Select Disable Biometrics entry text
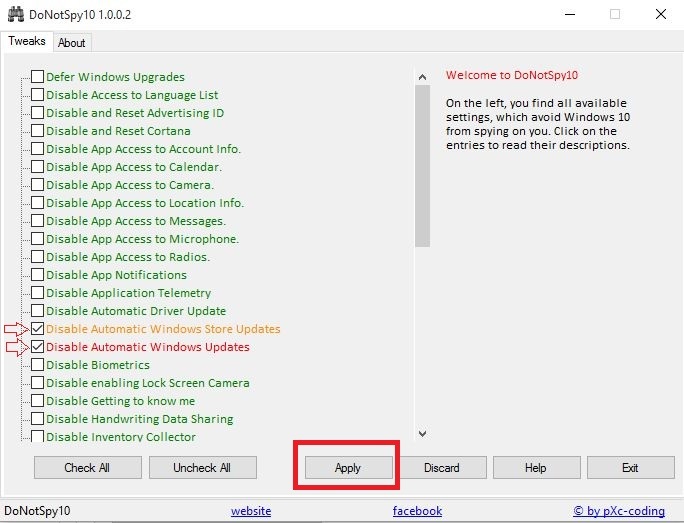The width and height of the screenshot is (684, 523). point(98,365)
